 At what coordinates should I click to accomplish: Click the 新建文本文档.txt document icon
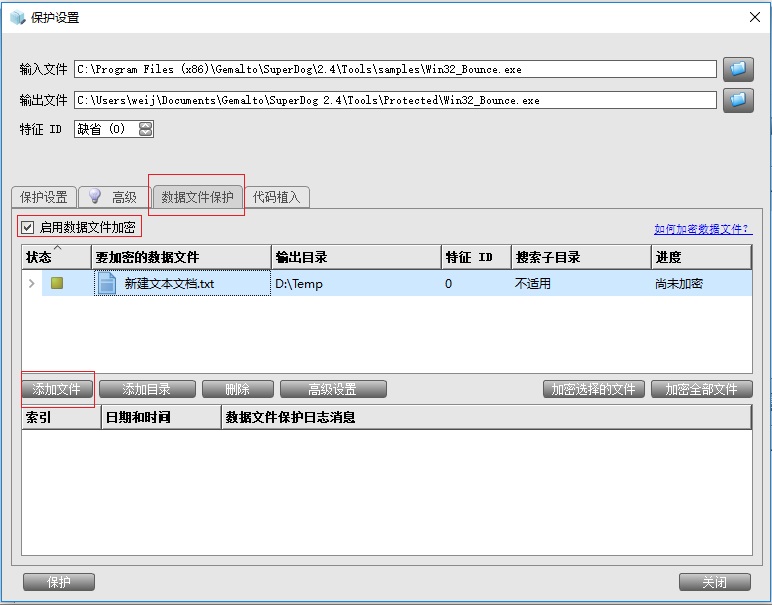point(107,283)
